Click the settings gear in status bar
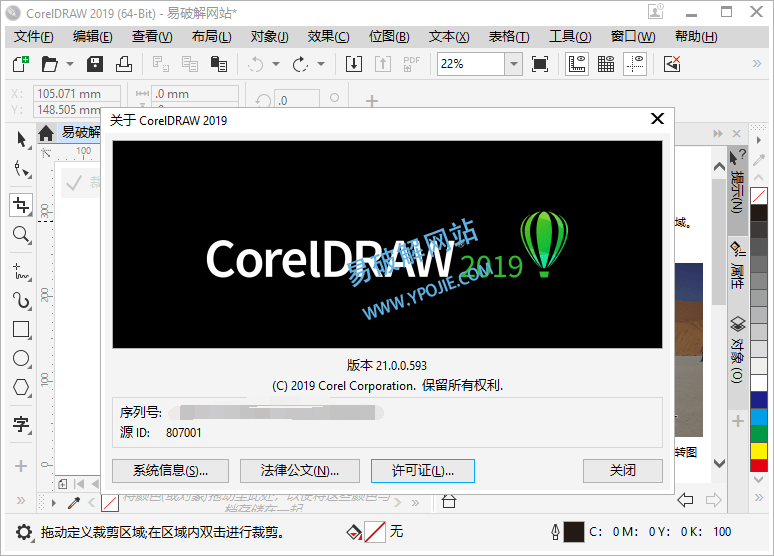Image resolution: width=774 pixels, height=556 pixels. point(24,532)
